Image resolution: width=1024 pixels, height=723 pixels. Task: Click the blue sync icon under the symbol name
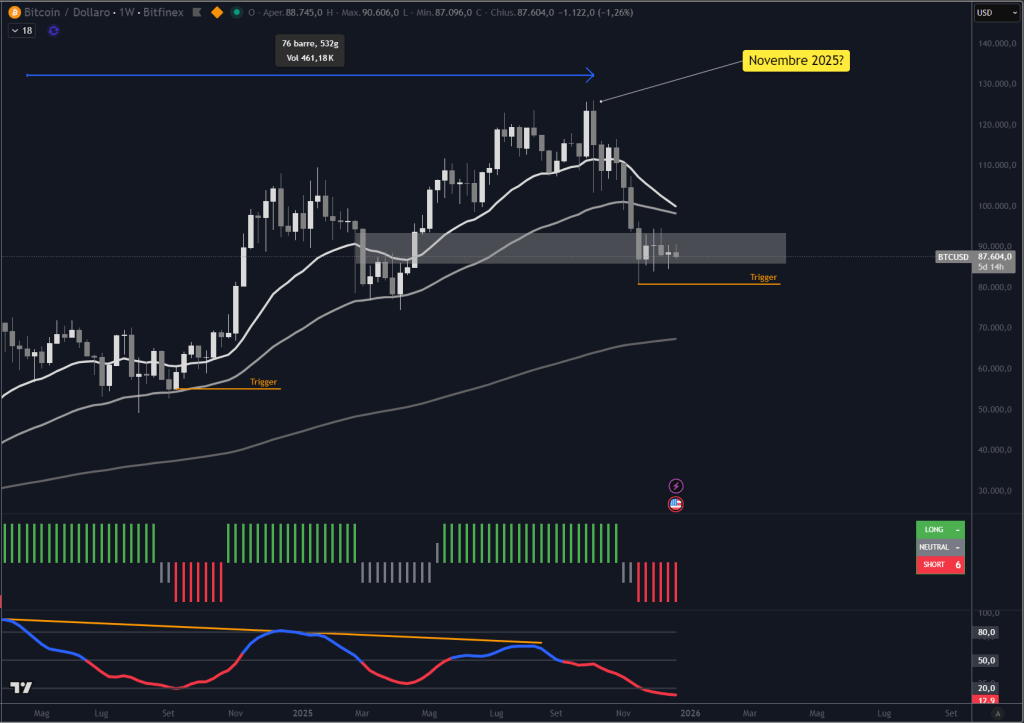53,31
